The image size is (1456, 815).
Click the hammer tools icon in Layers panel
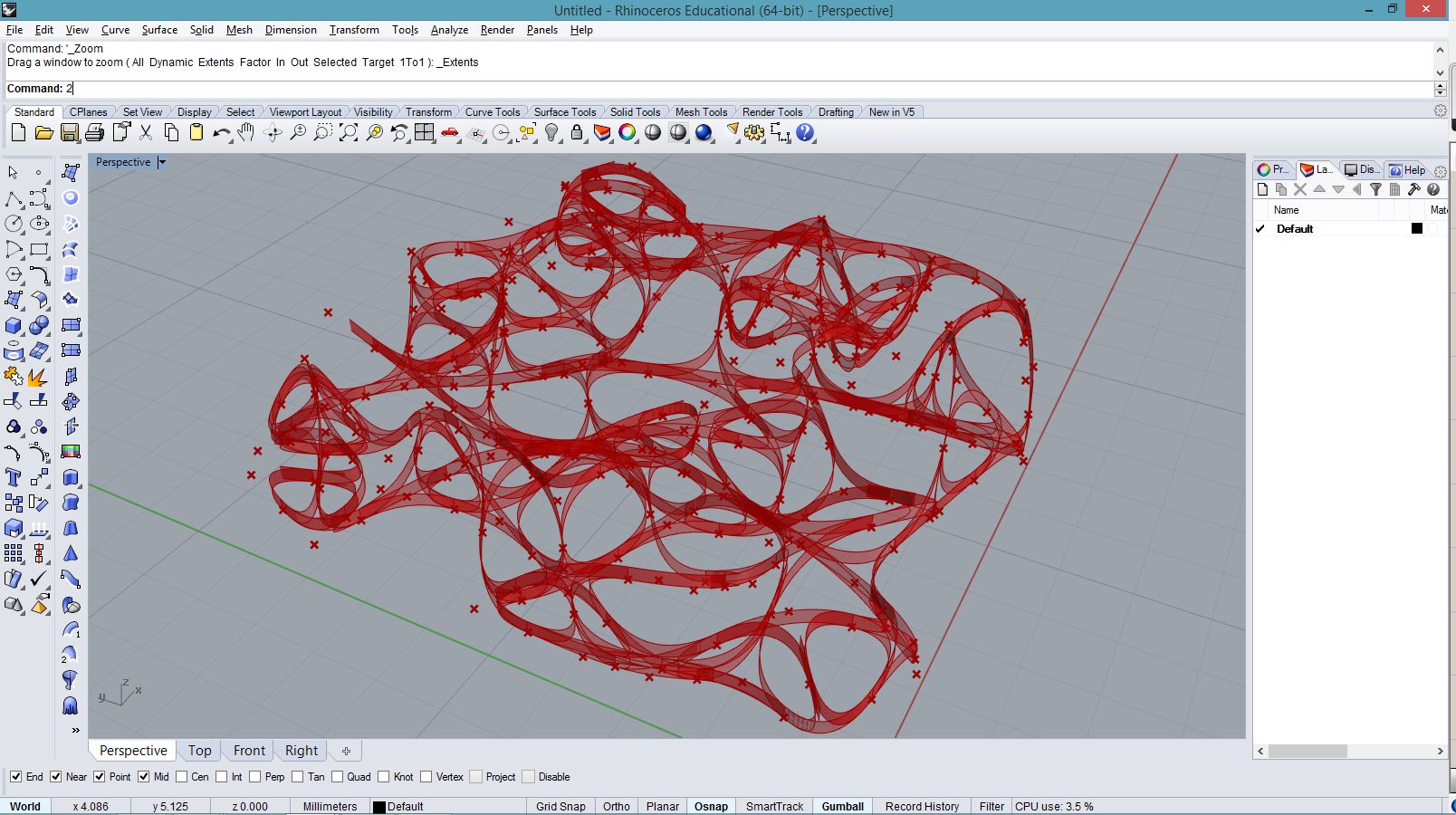[1413, 189]
